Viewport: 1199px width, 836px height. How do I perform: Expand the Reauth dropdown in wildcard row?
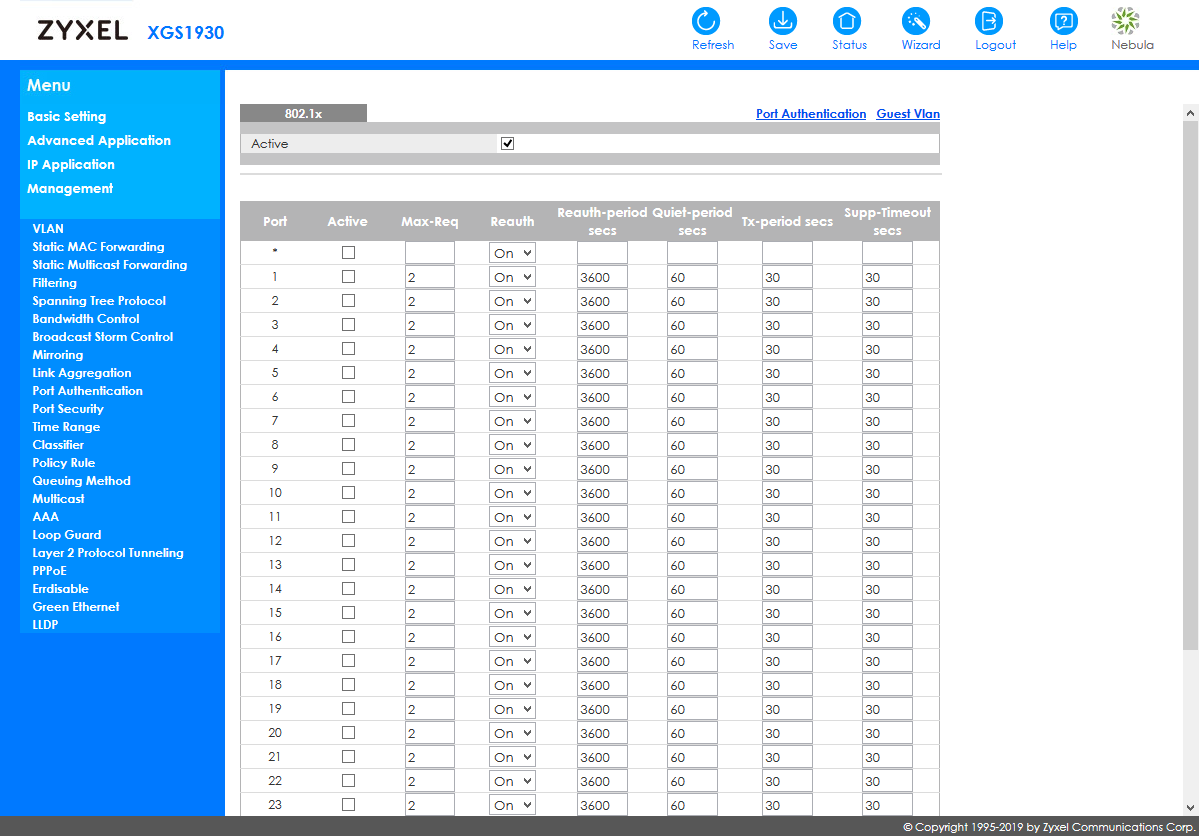[512, 253]
